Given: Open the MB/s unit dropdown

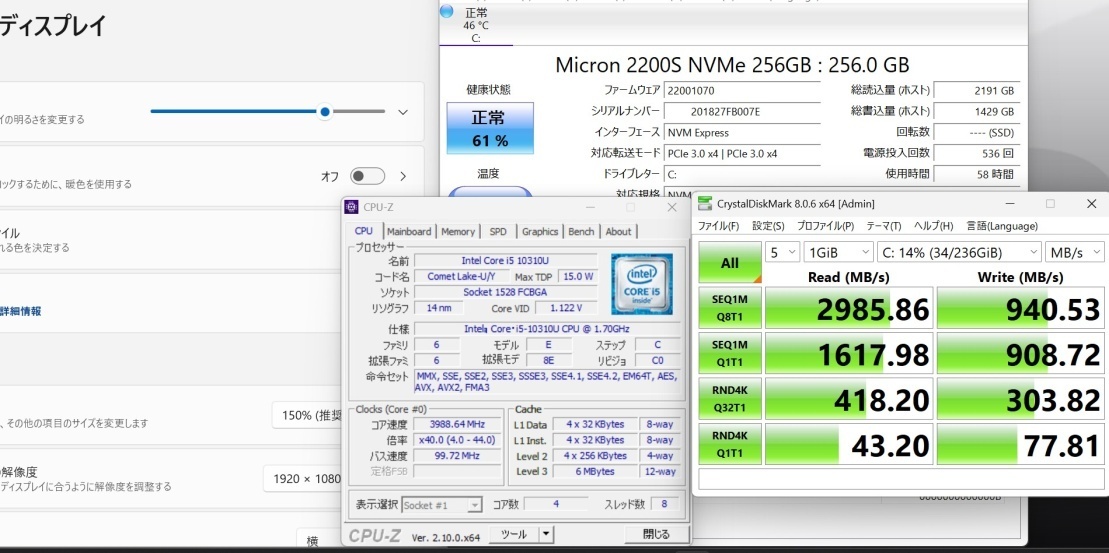Looking at the screenshot, I should tap(1075, 252).
